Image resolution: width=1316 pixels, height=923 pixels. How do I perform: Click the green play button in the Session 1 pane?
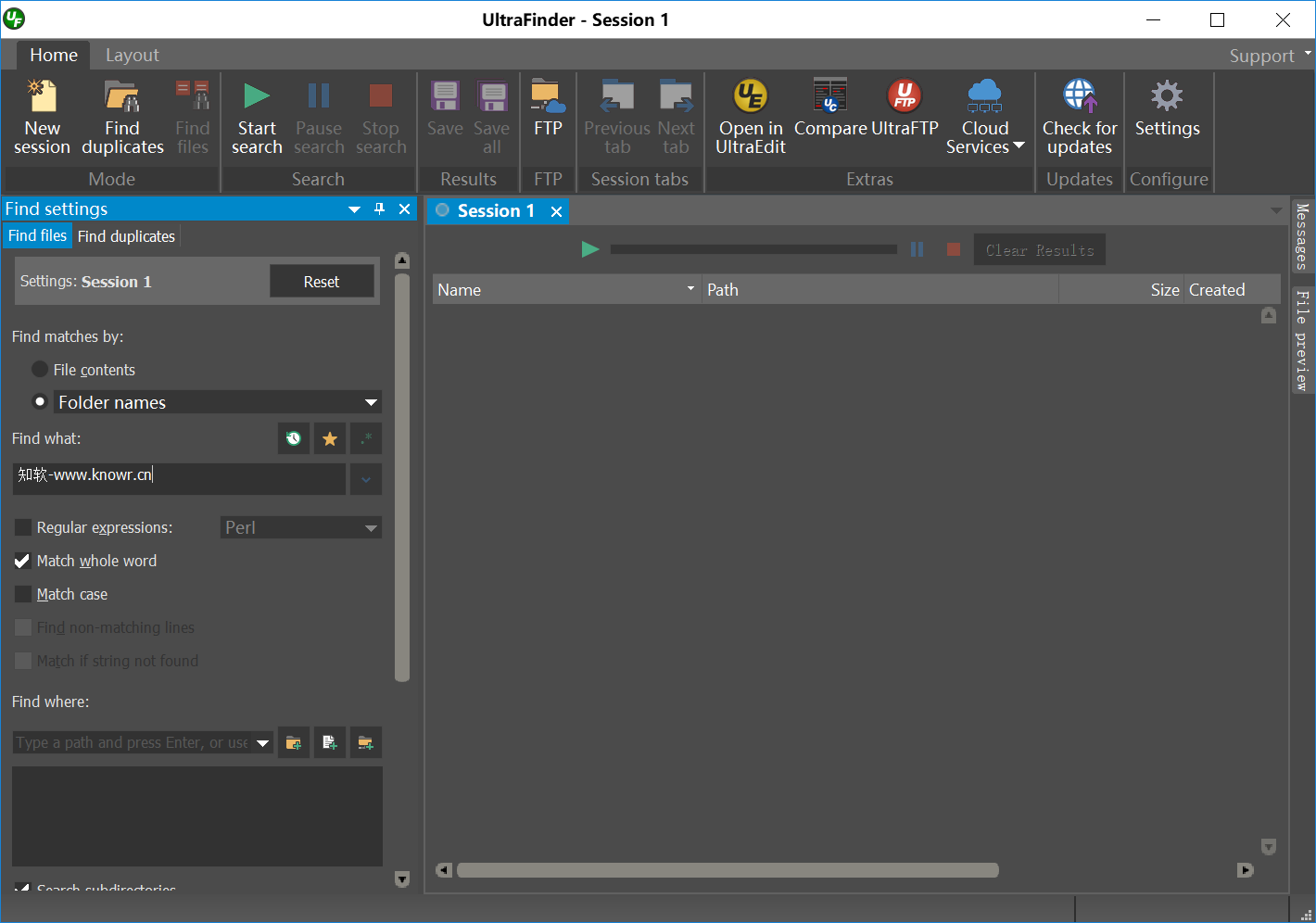(590, 249)
